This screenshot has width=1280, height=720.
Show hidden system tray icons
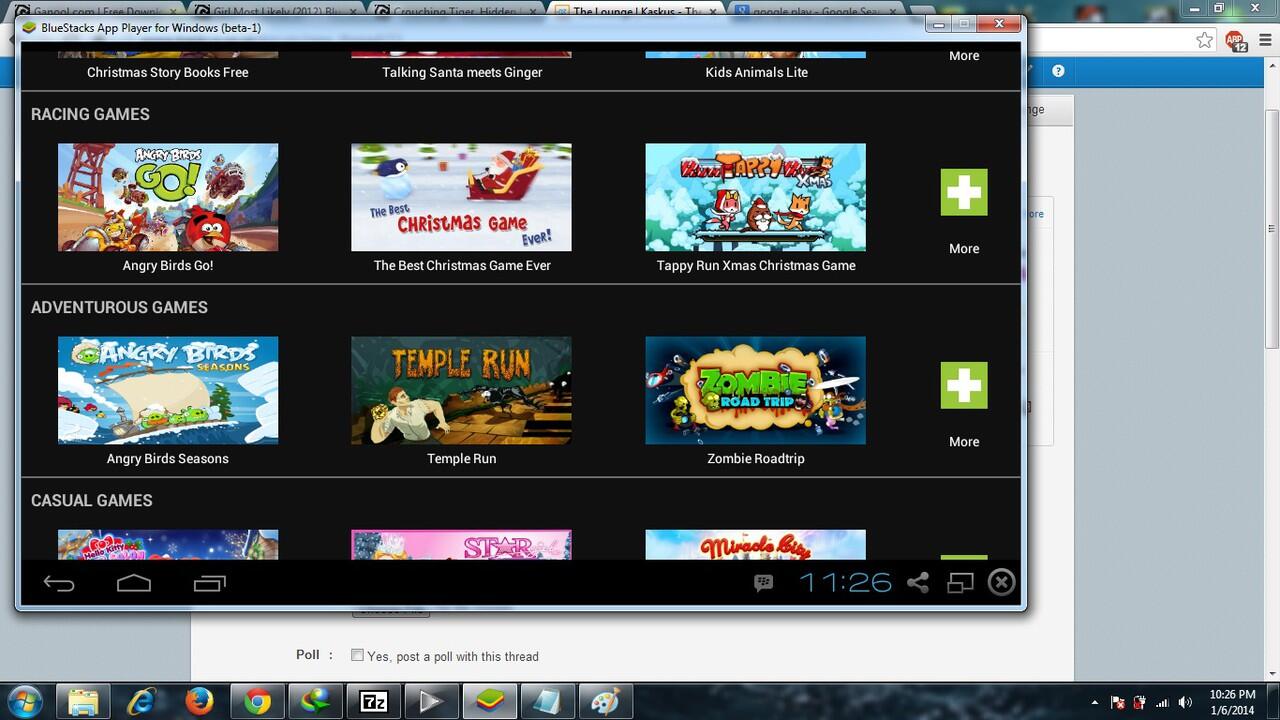click(1095, 703)
